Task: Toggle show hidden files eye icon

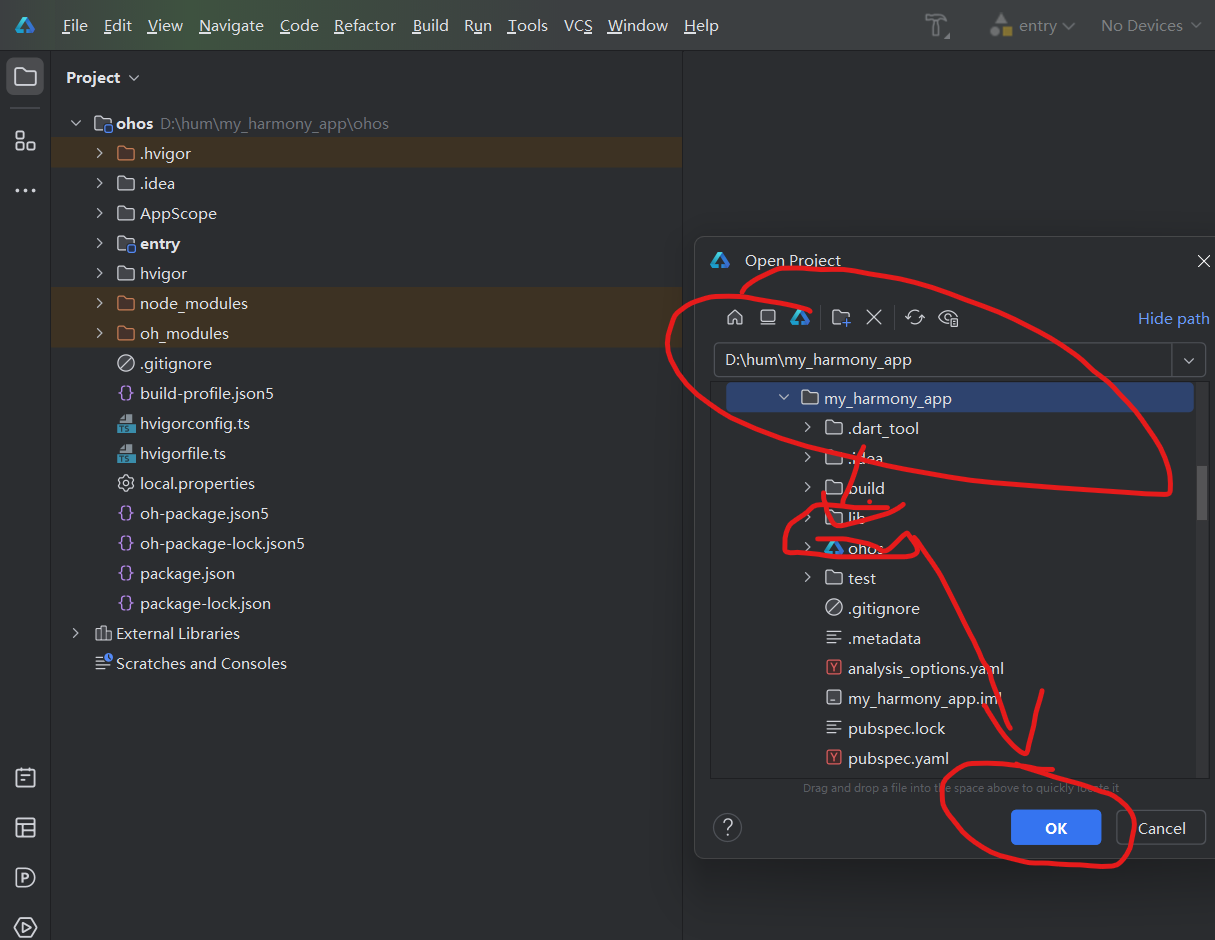Action: coord(949,317)
